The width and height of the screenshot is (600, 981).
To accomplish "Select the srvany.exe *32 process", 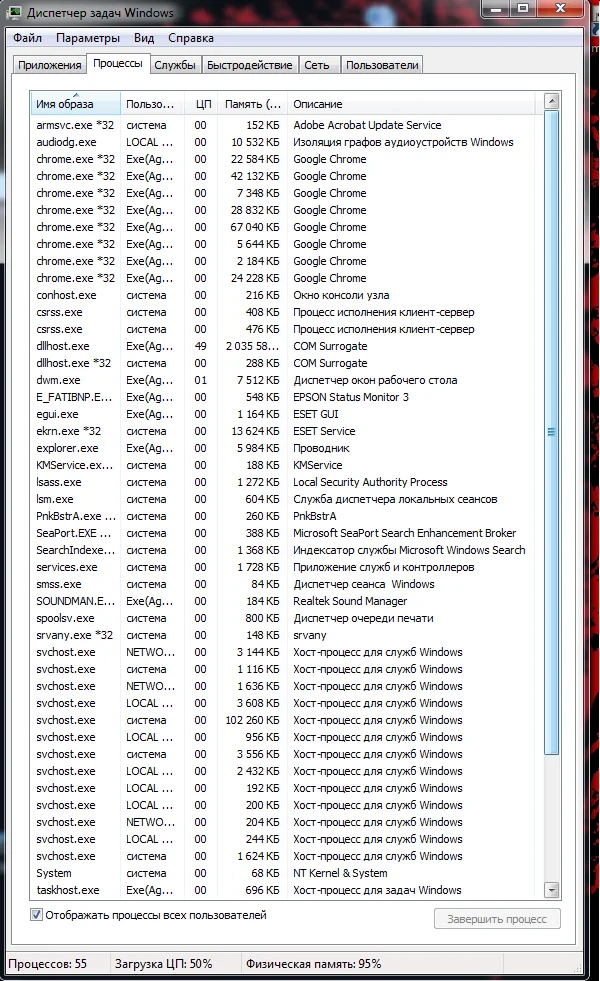I will (x=285, y=635).
